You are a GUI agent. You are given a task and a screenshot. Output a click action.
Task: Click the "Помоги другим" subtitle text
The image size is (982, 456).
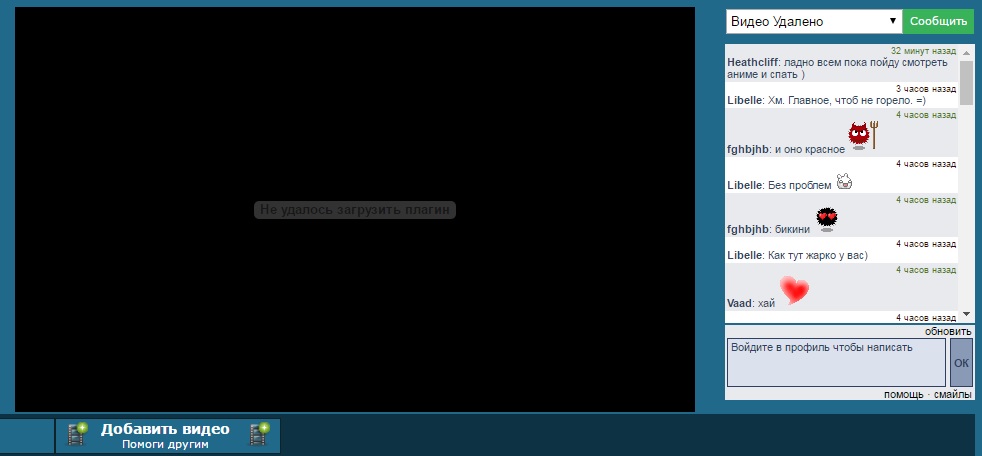pos(165,445)
